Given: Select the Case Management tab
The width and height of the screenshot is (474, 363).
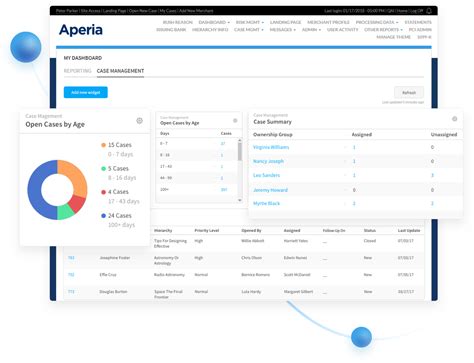Looking at the screenshot, I should [120, 71].
